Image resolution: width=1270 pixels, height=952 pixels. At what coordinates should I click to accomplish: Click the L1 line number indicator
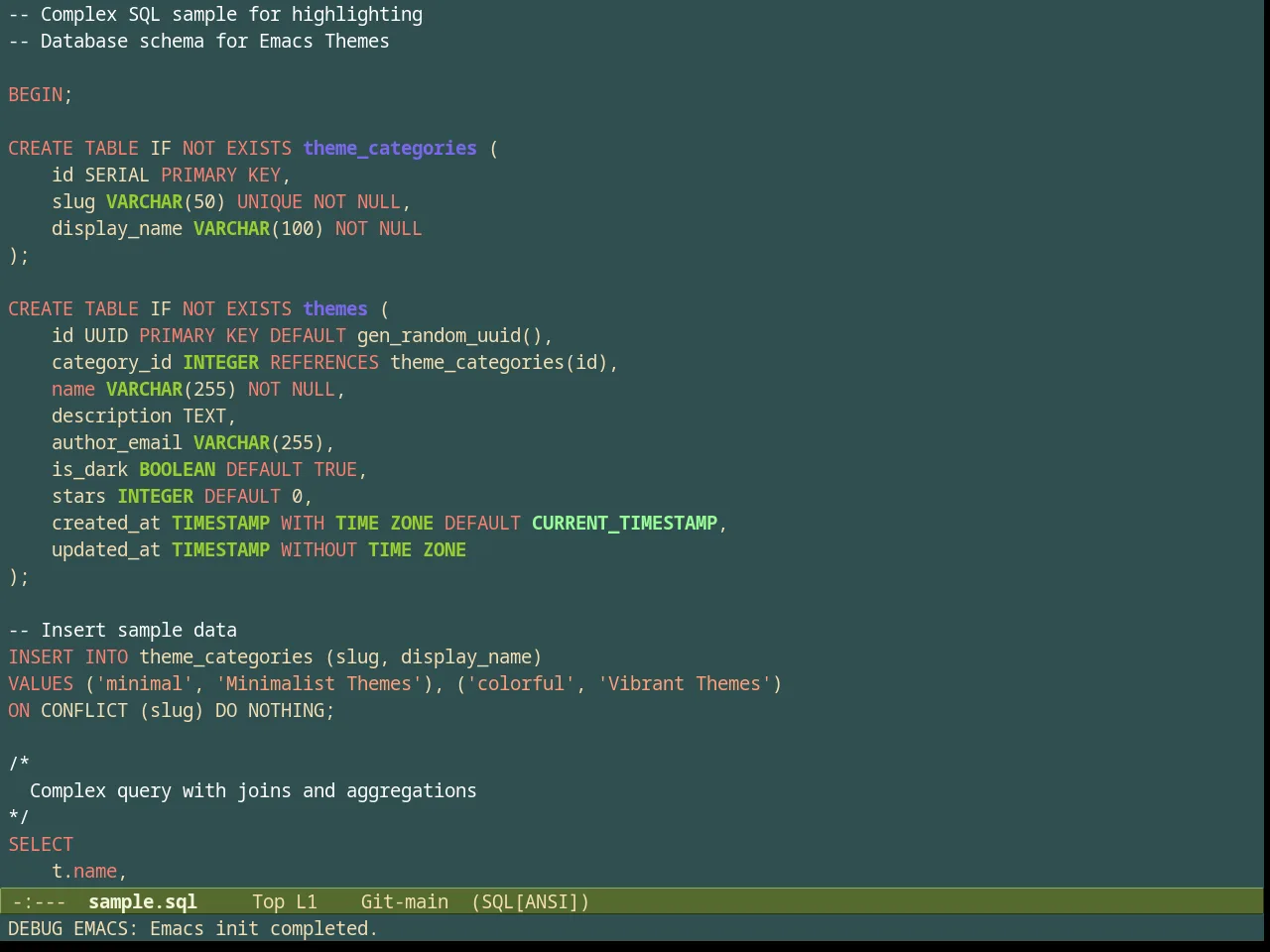coord(307,901)
